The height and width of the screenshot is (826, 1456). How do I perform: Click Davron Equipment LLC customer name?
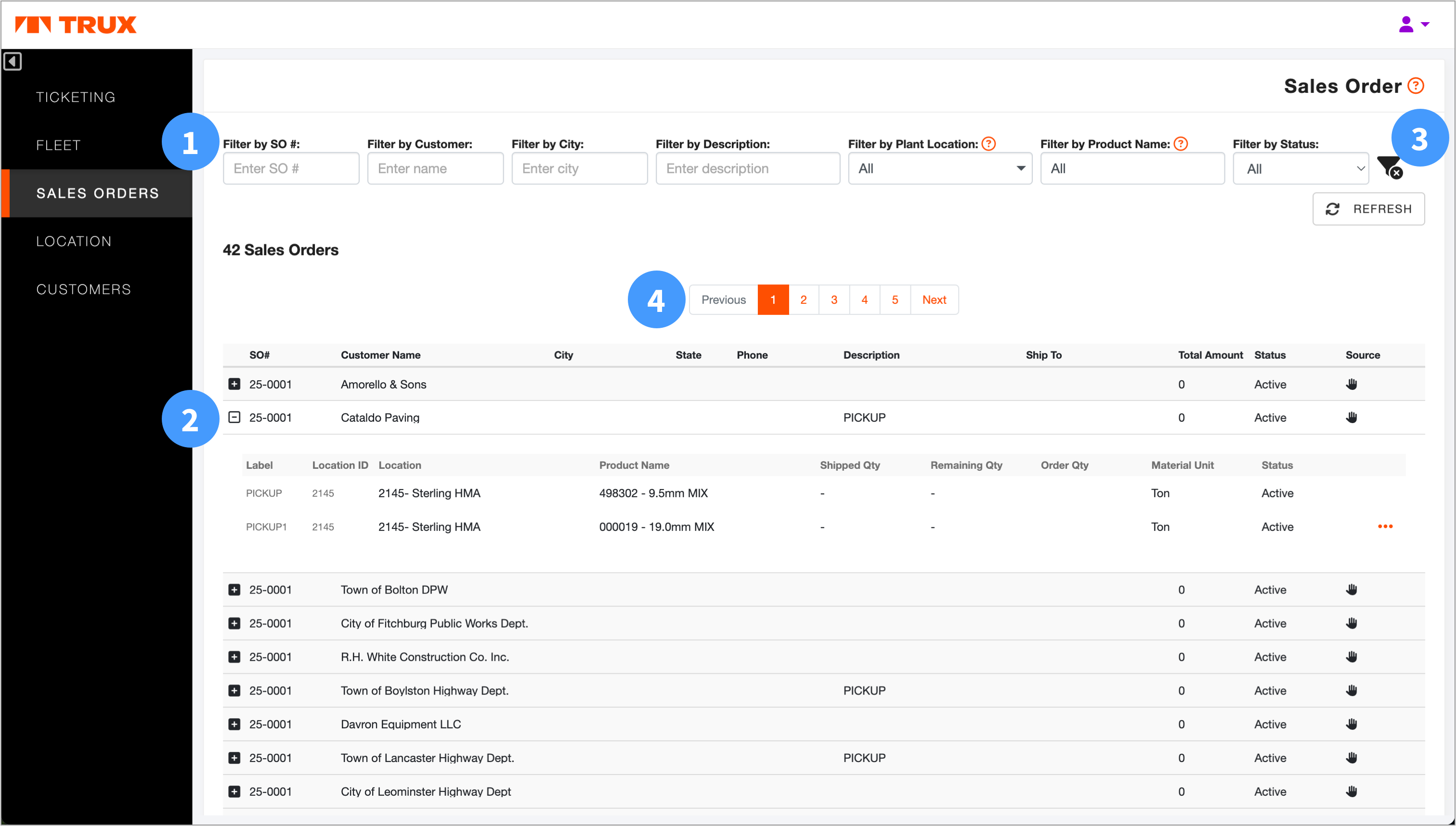401,724
